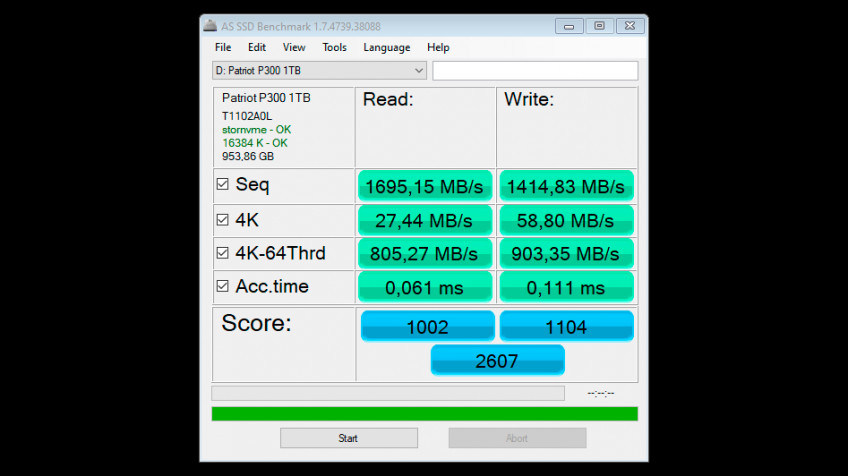Click the 4K write result 58,80 MB/s
This screenshot has height=476, width=848.
coord(566,221)
